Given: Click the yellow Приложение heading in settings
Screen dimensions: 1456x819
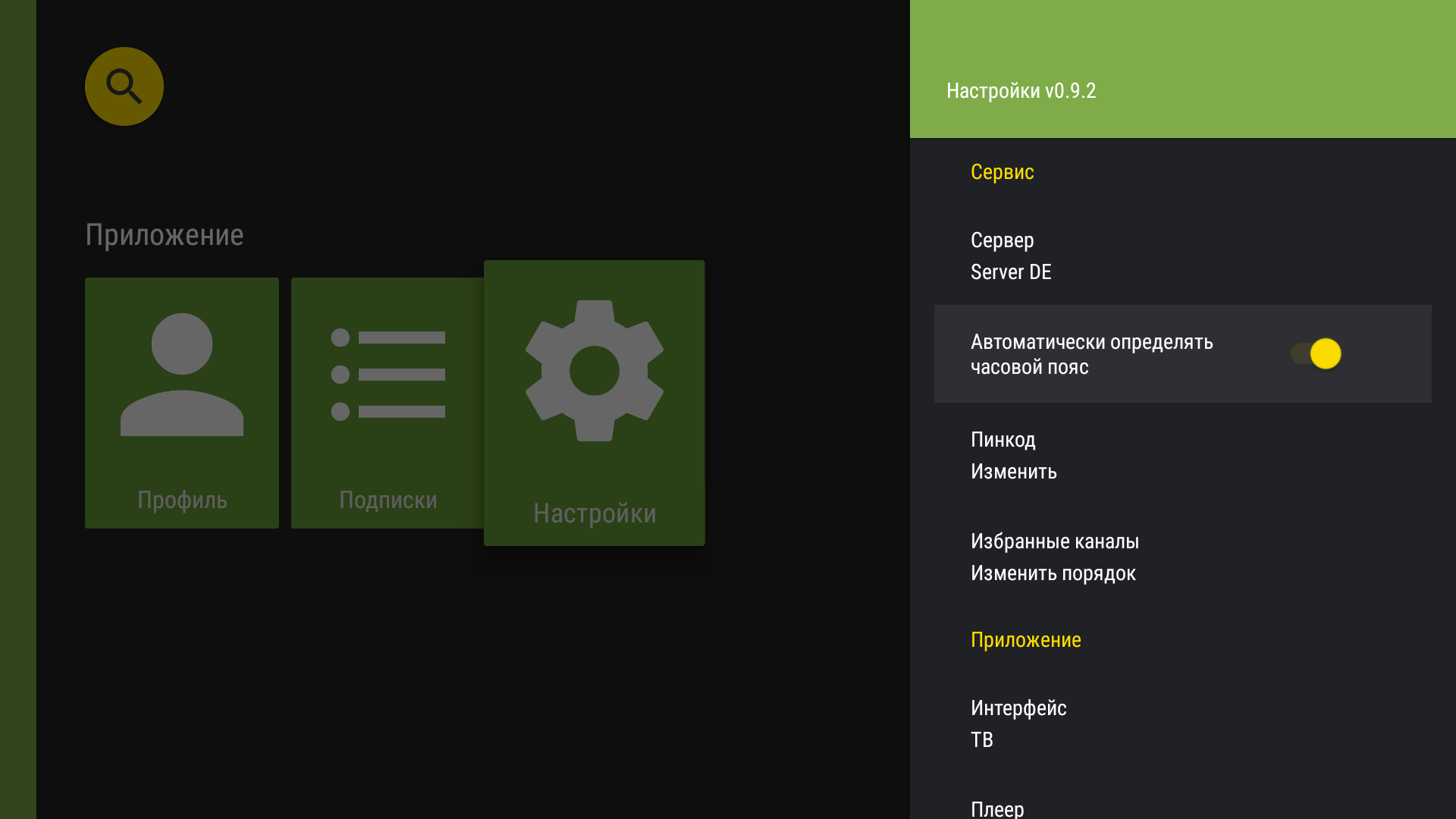Looking at the screenshot, I should [x=1026, y=640].
